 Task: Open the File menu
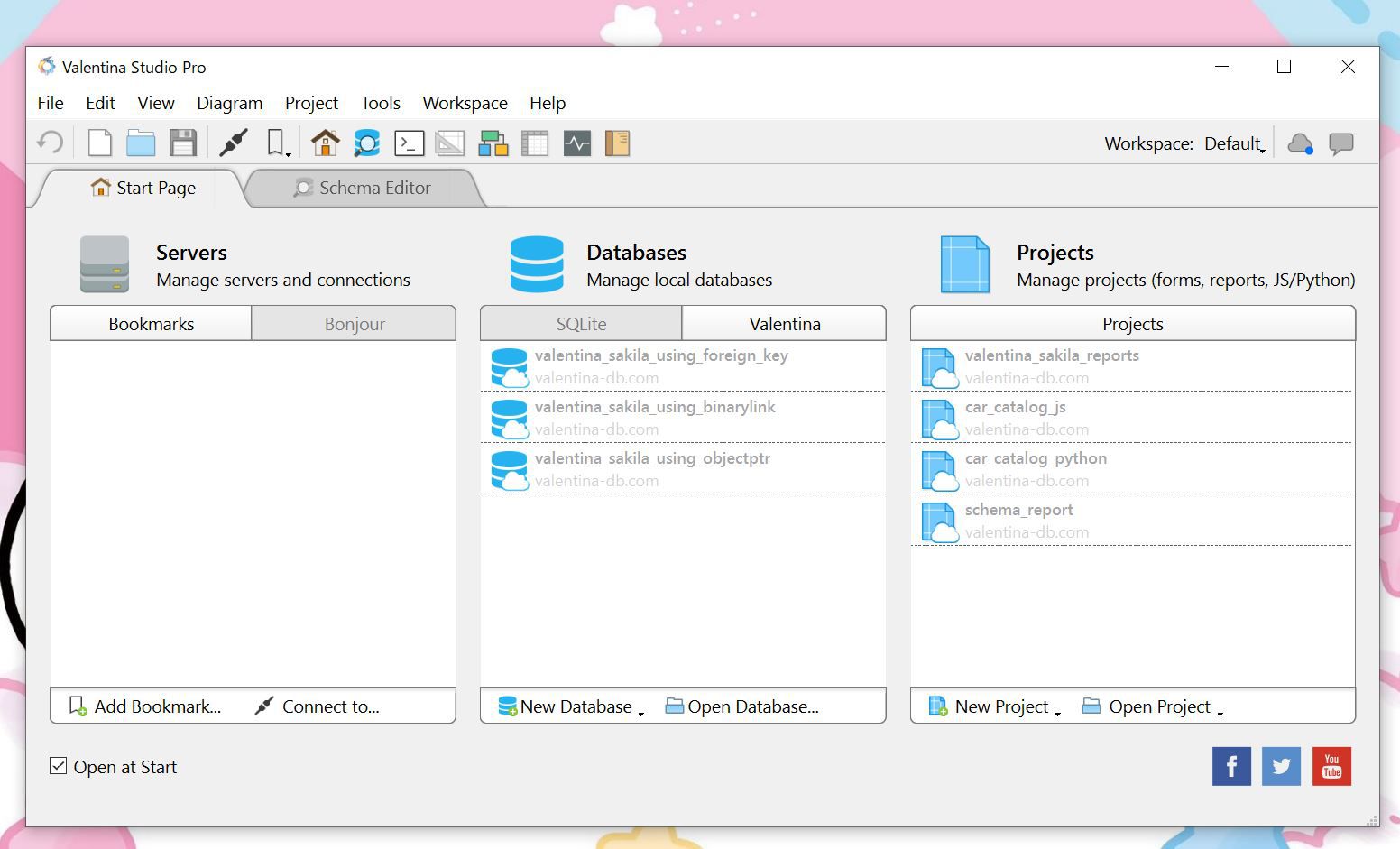[51, 103]
